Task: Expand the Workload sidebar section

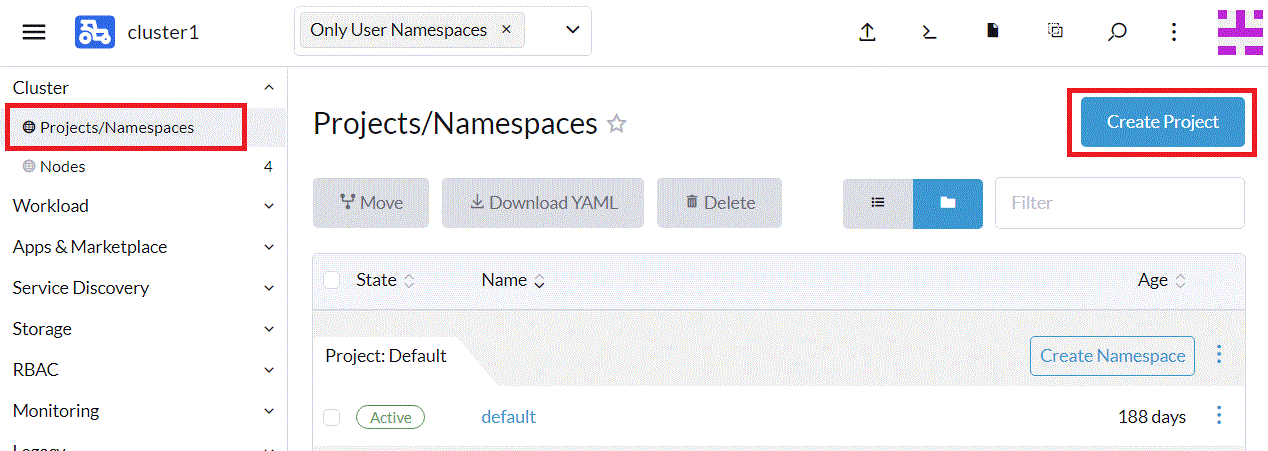Action: (x=142, y=206)
